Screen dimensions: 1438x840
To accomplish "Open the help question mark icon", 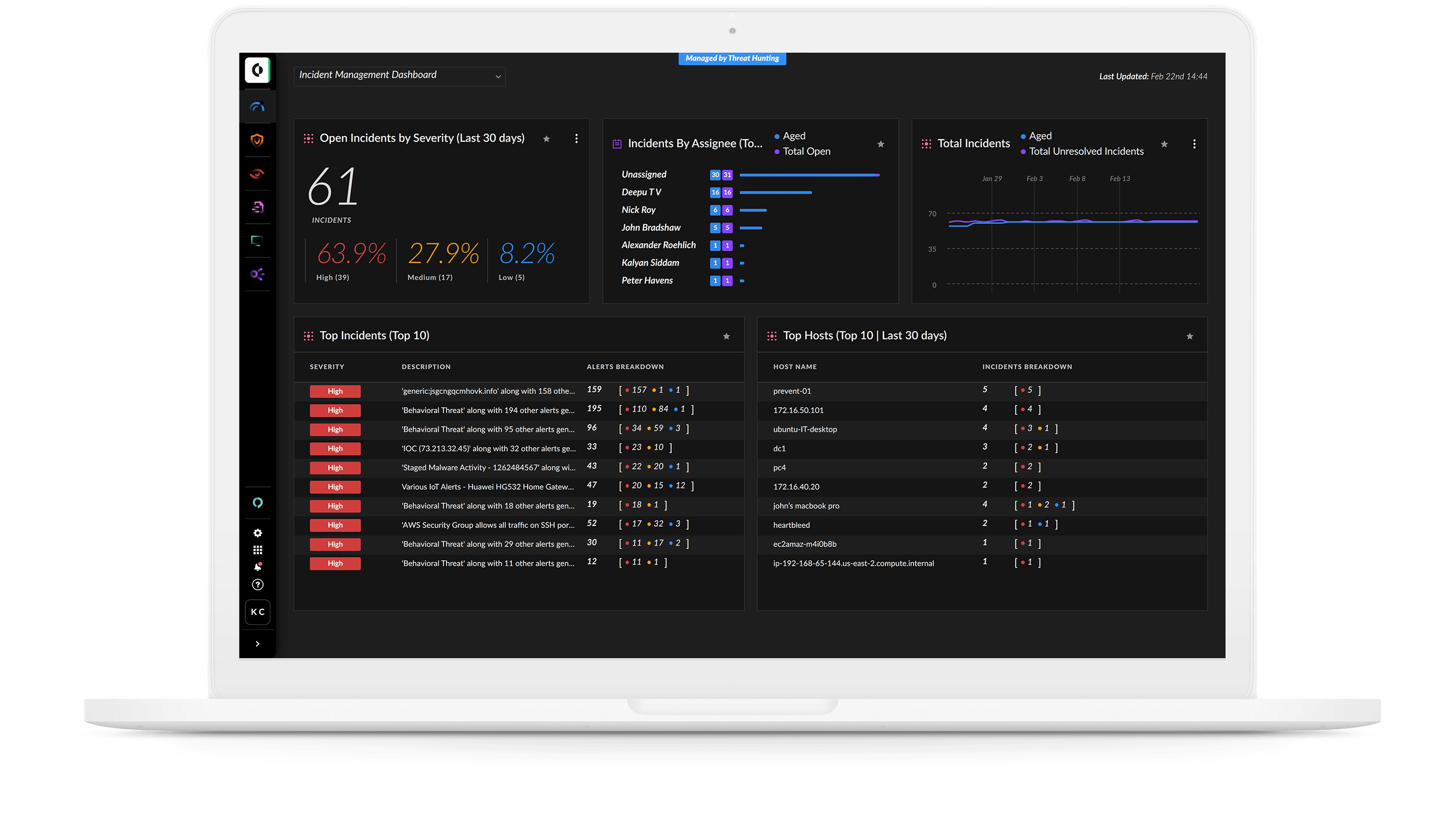I will pyautogui.click(x=257, y=584).
